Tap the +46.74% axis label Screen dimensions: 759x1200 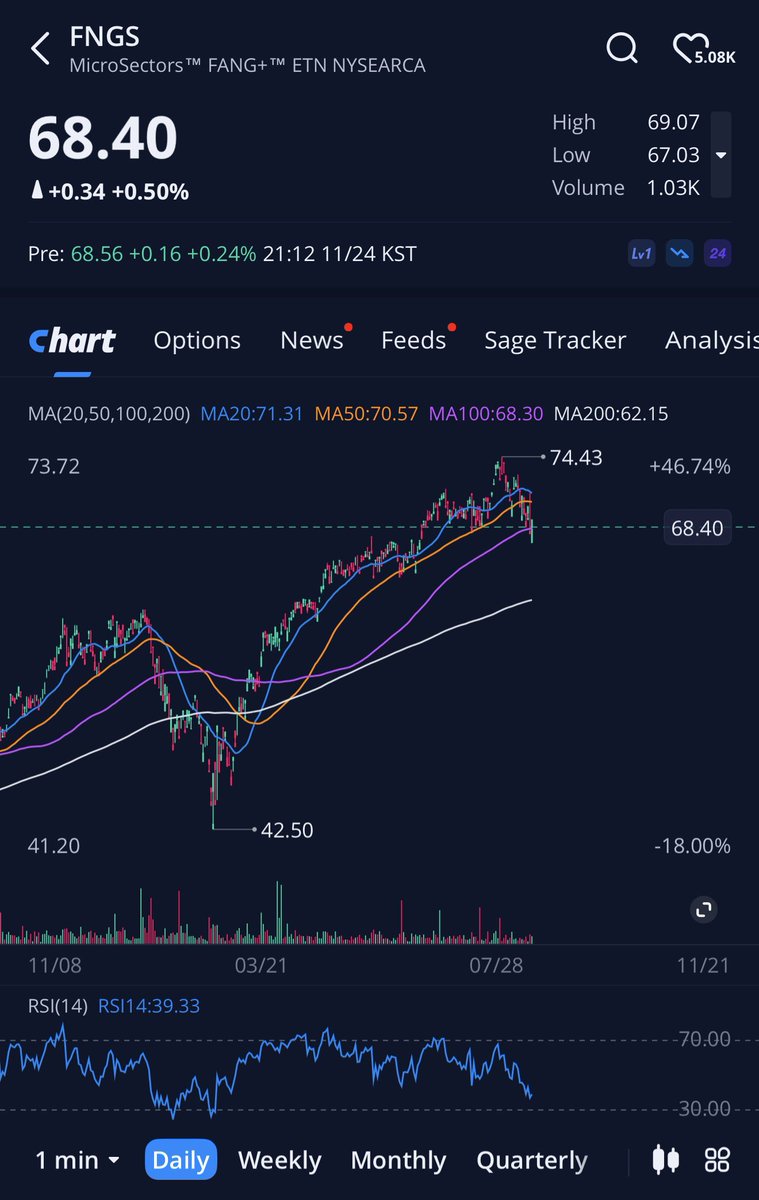pyautogui.click(x=690, y=466)
